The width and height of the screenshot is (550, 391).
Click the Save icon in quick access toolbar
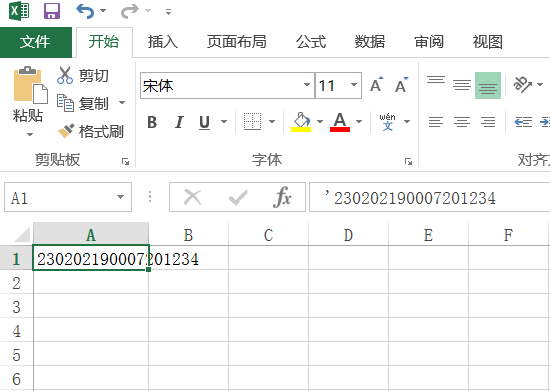(52, 11)
